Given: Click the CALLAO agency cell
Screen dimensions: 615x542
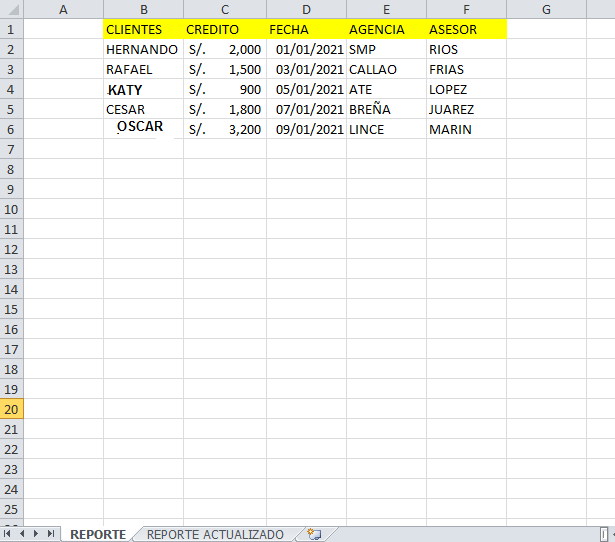Looking at the screenshot, I should point(387,69).
